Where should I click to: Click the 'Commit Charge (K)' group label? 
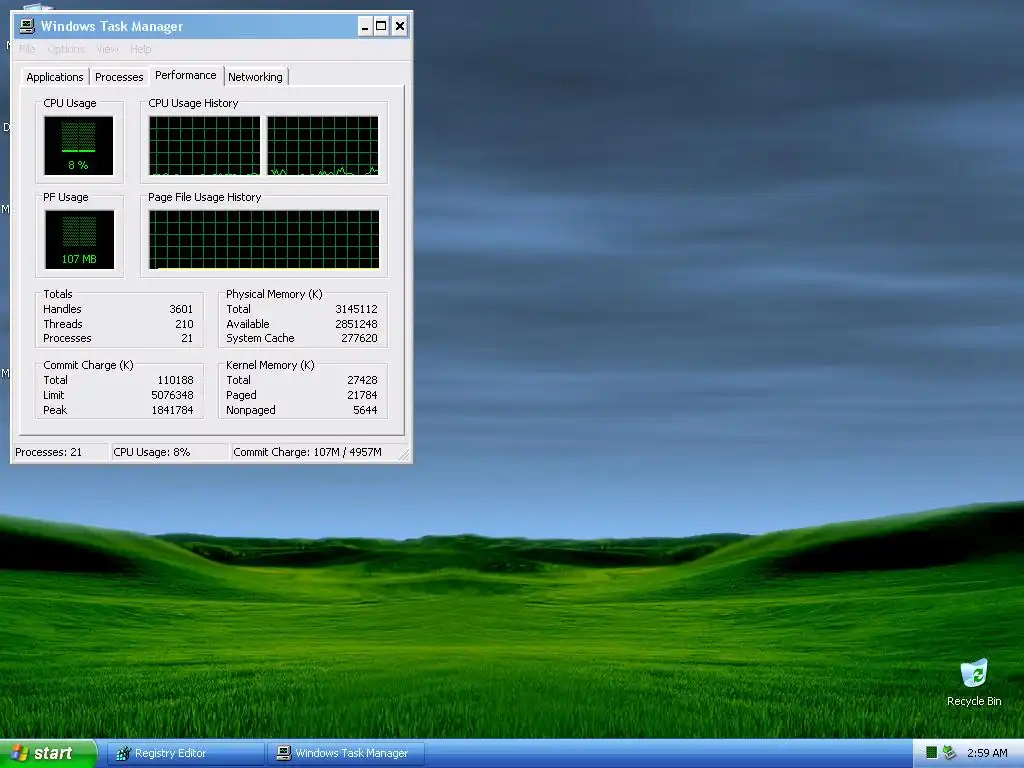88,365
